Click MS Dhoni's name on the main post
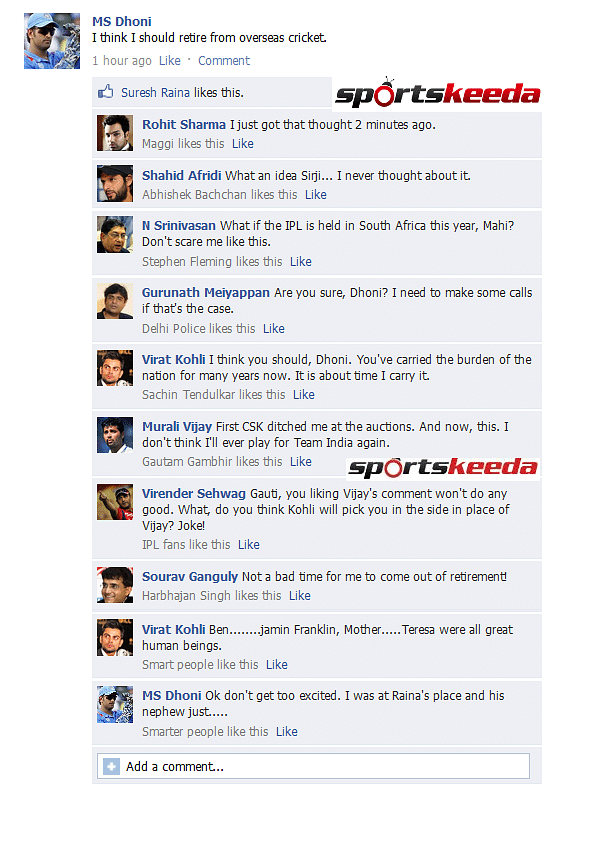 tap(122, 22)
